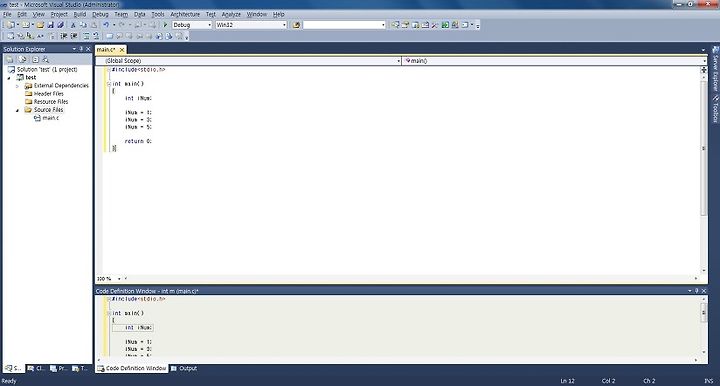Comment out selected lines icon
This screenshot has width=720, height=386.
pyautogui.click(x=86, y=36)
